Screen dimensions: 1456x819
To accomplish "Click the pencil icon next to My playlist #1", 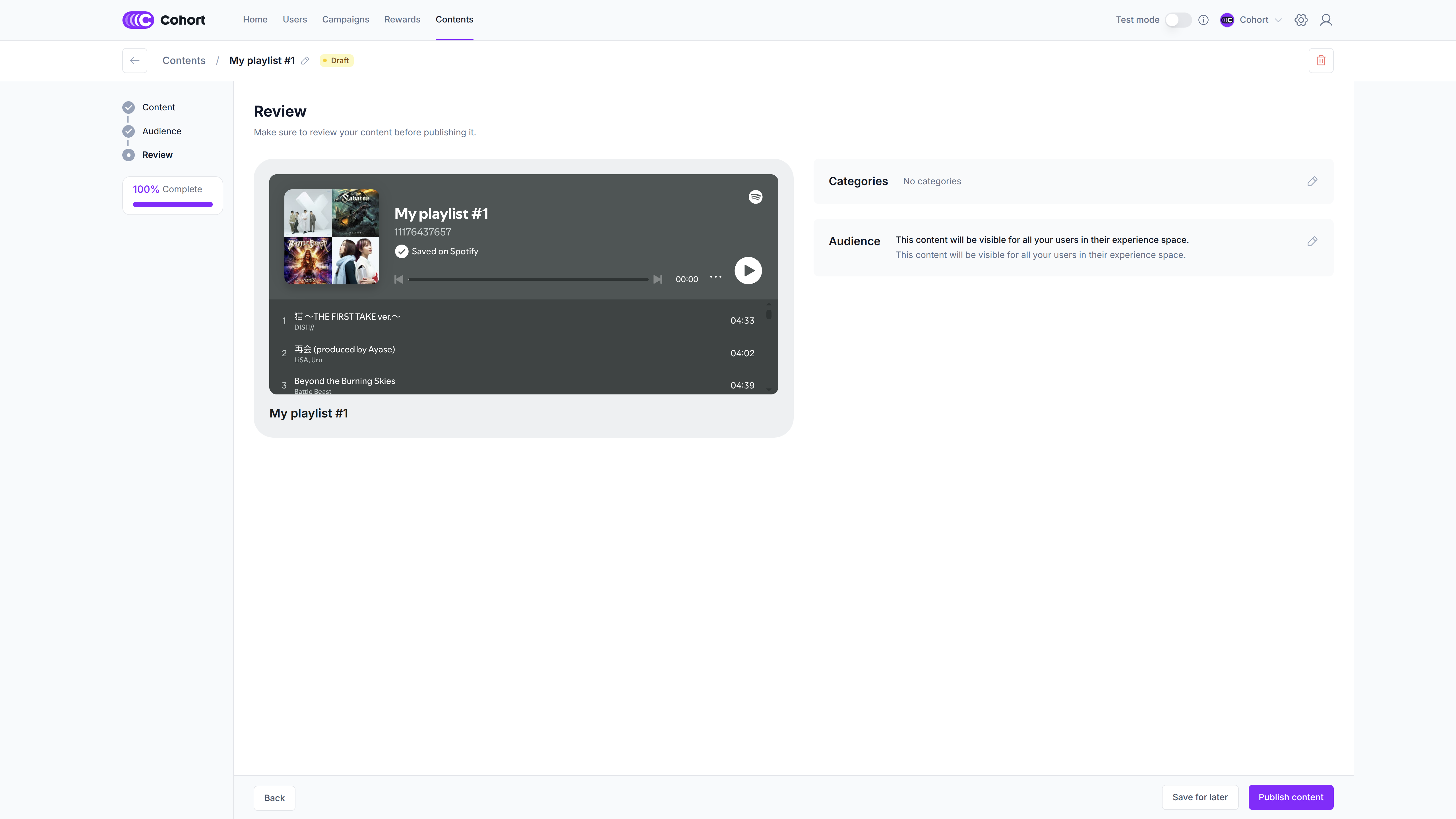I will (305, 61).
